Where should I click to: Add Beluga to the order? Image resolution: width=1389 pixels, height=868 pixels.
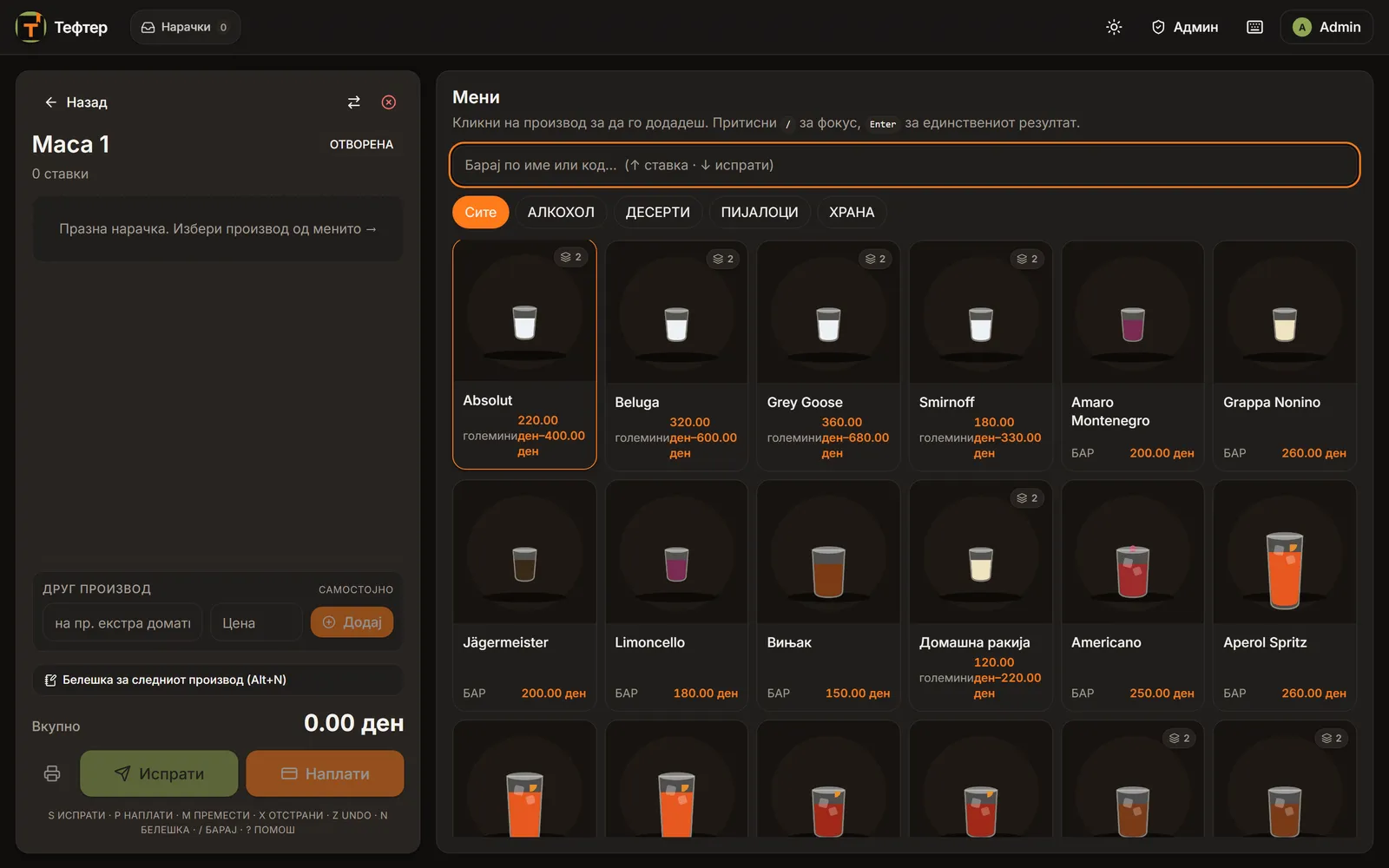(676, 356)
